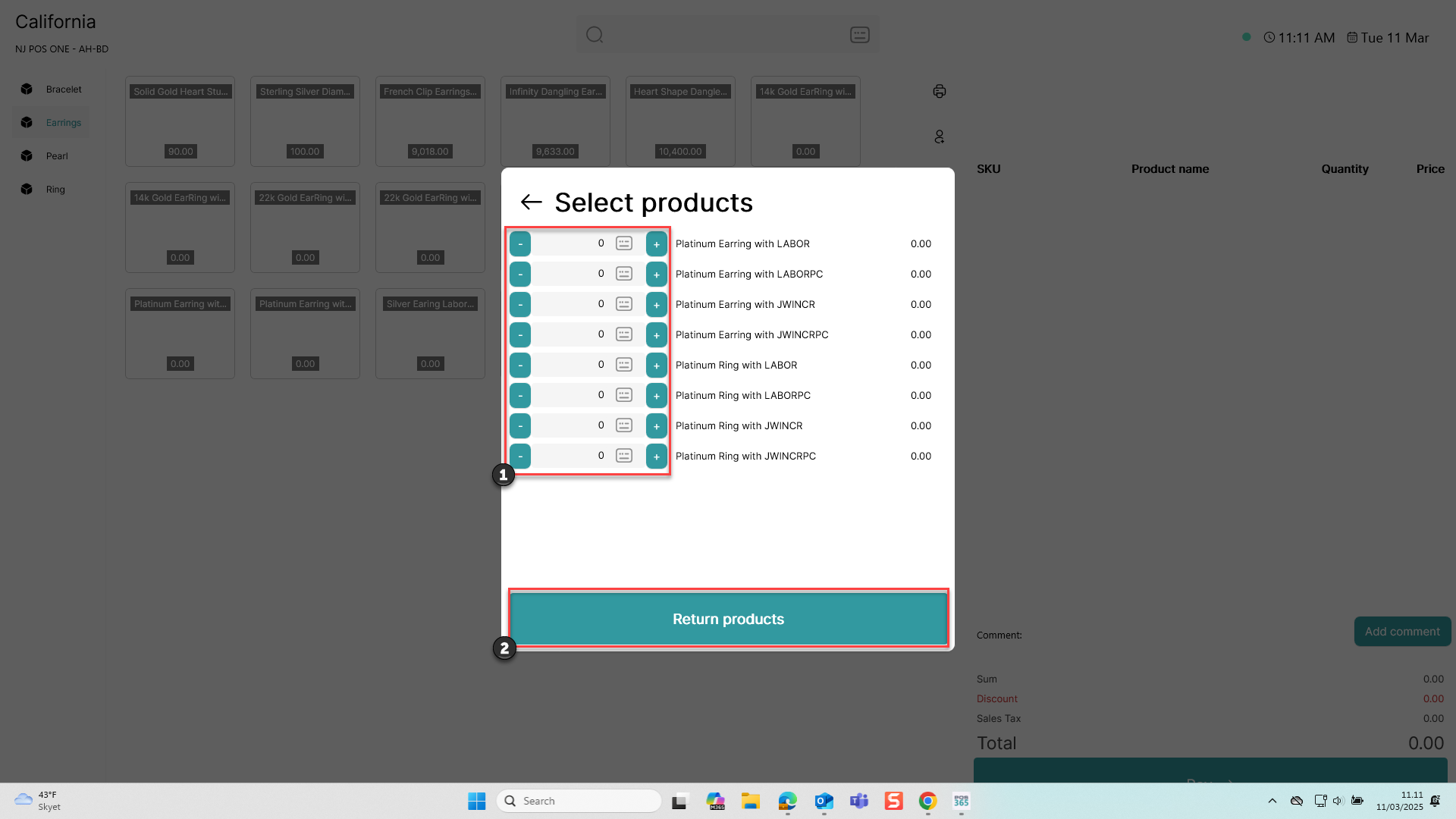Select the Bracelet category
The width and height of the screenshot is (1456, 819).
tap(51, 89)
